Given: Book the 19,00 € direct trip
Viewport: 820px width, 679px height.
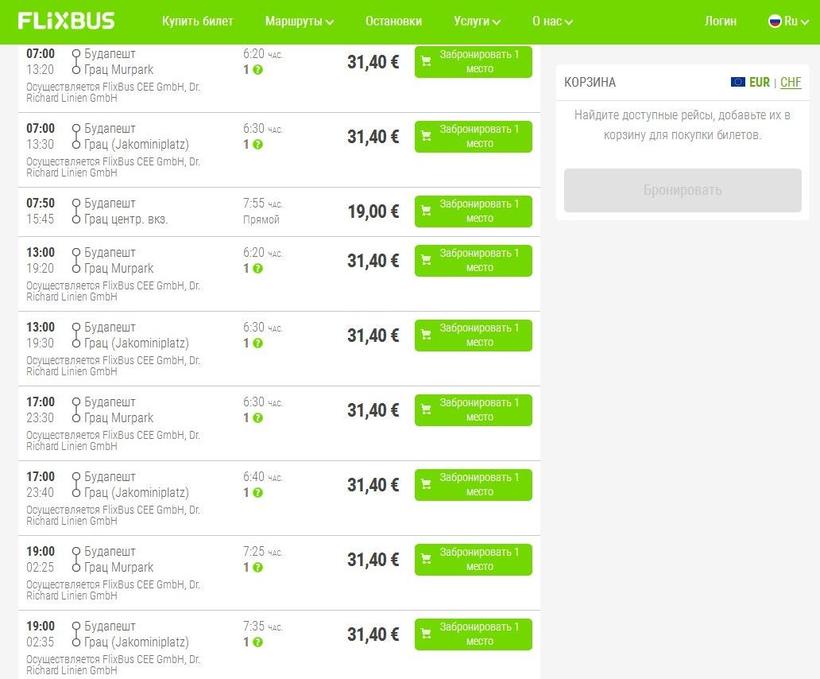Looking at the screenshot, I should click(x=473, y=211).
